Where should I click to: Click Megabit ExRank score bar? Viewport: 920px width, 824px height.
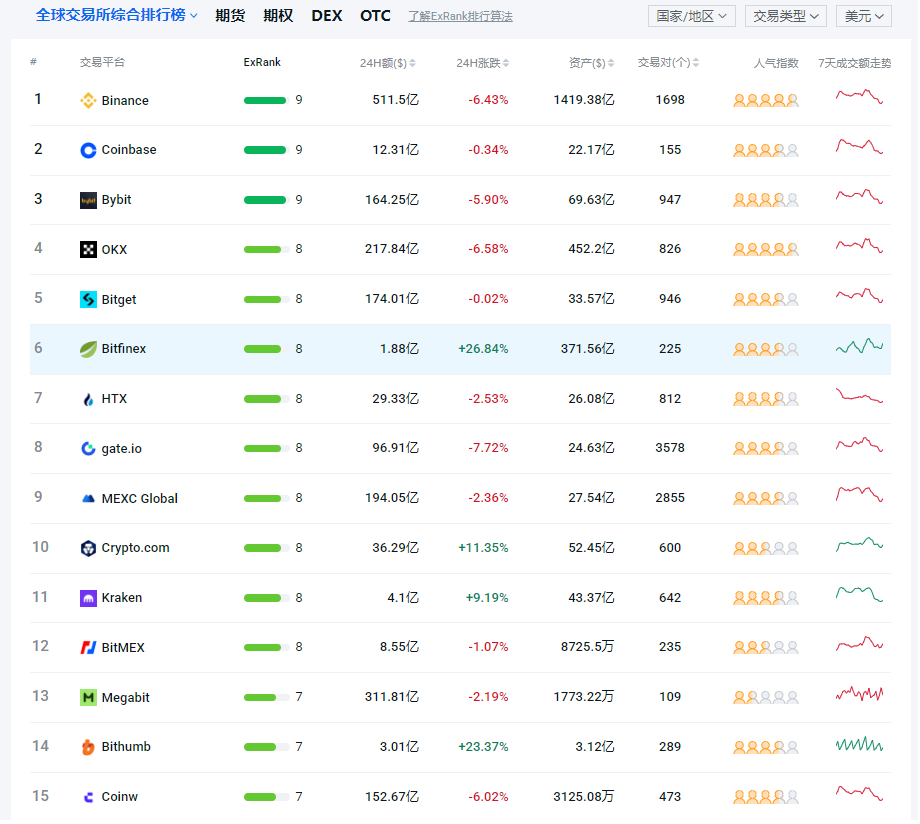pos(266,697)
